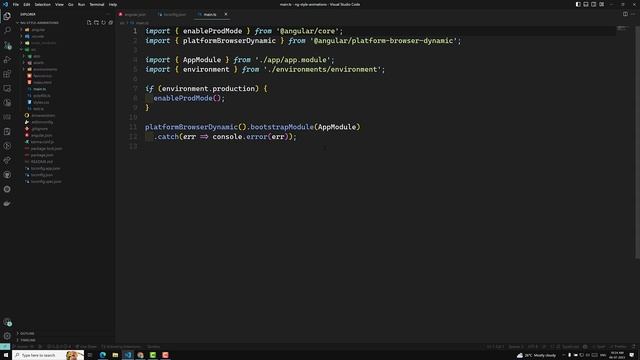The image size is (640, 360).
Task: Open the notification center icon
Action: click(x=632, y=355)
